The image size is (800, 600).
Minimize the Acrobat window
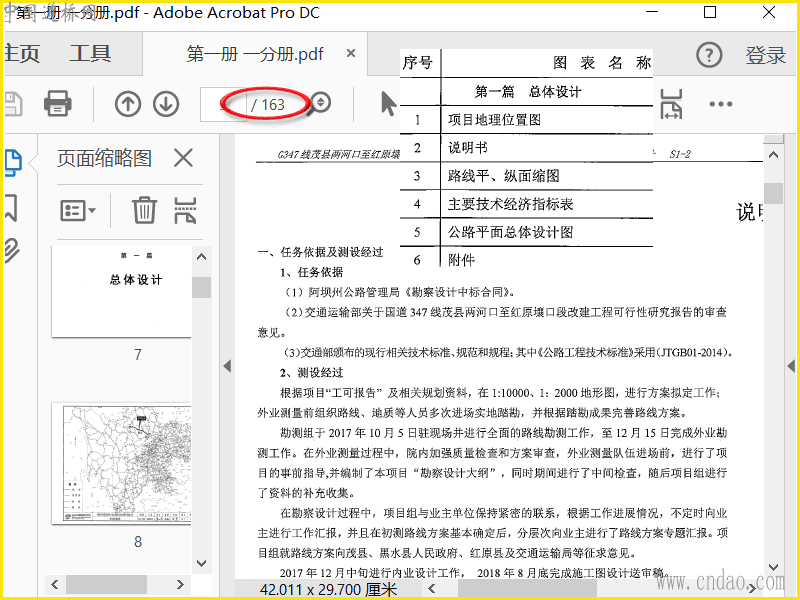click(x=652, y=12)
